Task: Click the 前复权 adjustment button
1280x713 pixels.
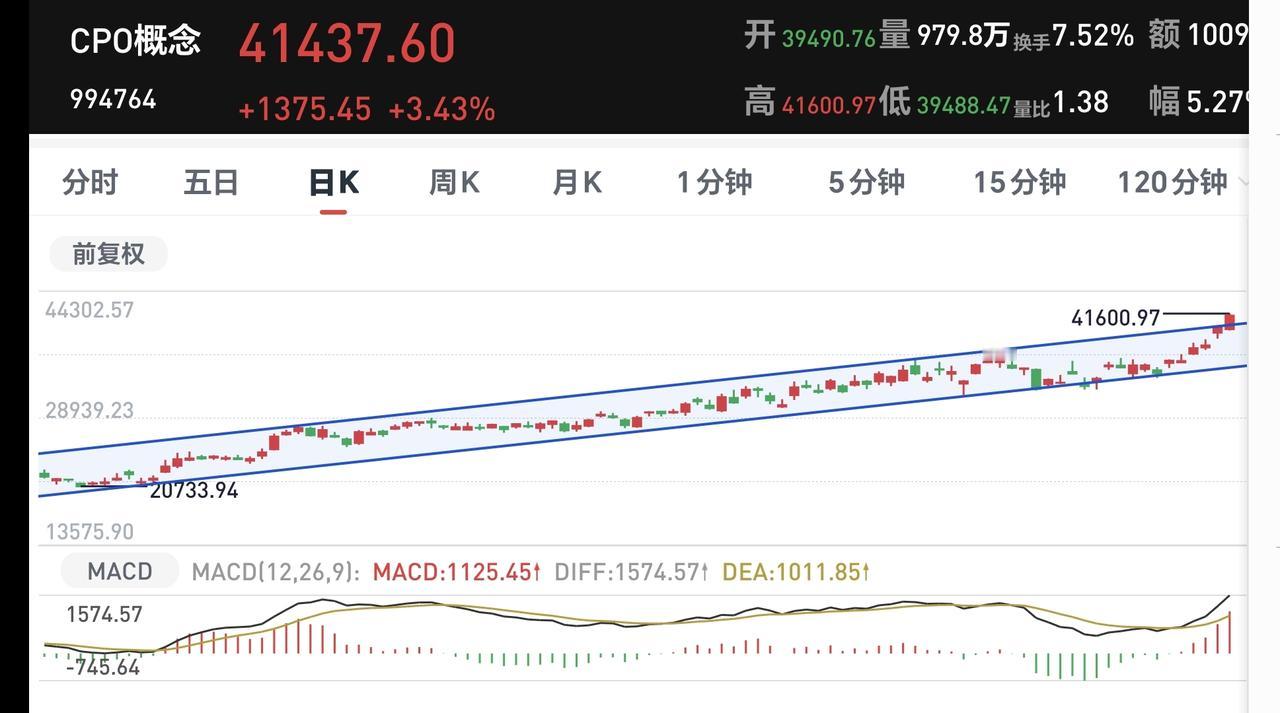Action: click(x=108, y=254)
